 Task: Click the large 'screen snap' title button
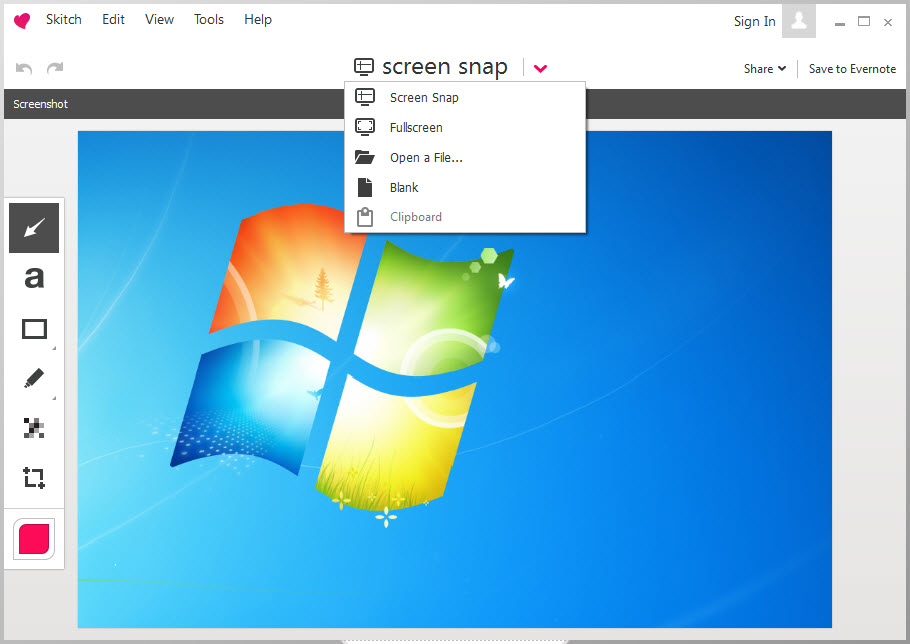click(445, 67)
